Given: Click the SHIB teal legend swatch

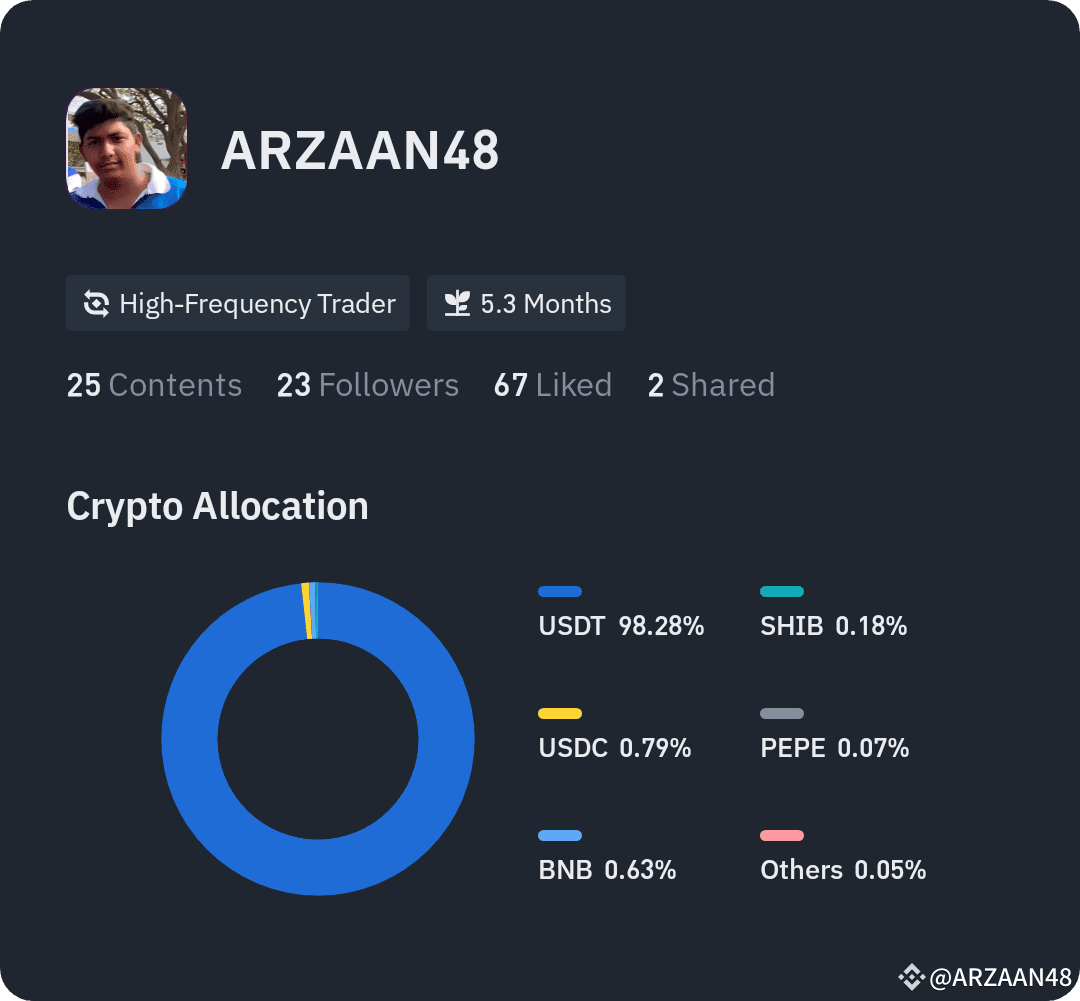Looking at the screenshot, I should [782, 591].
